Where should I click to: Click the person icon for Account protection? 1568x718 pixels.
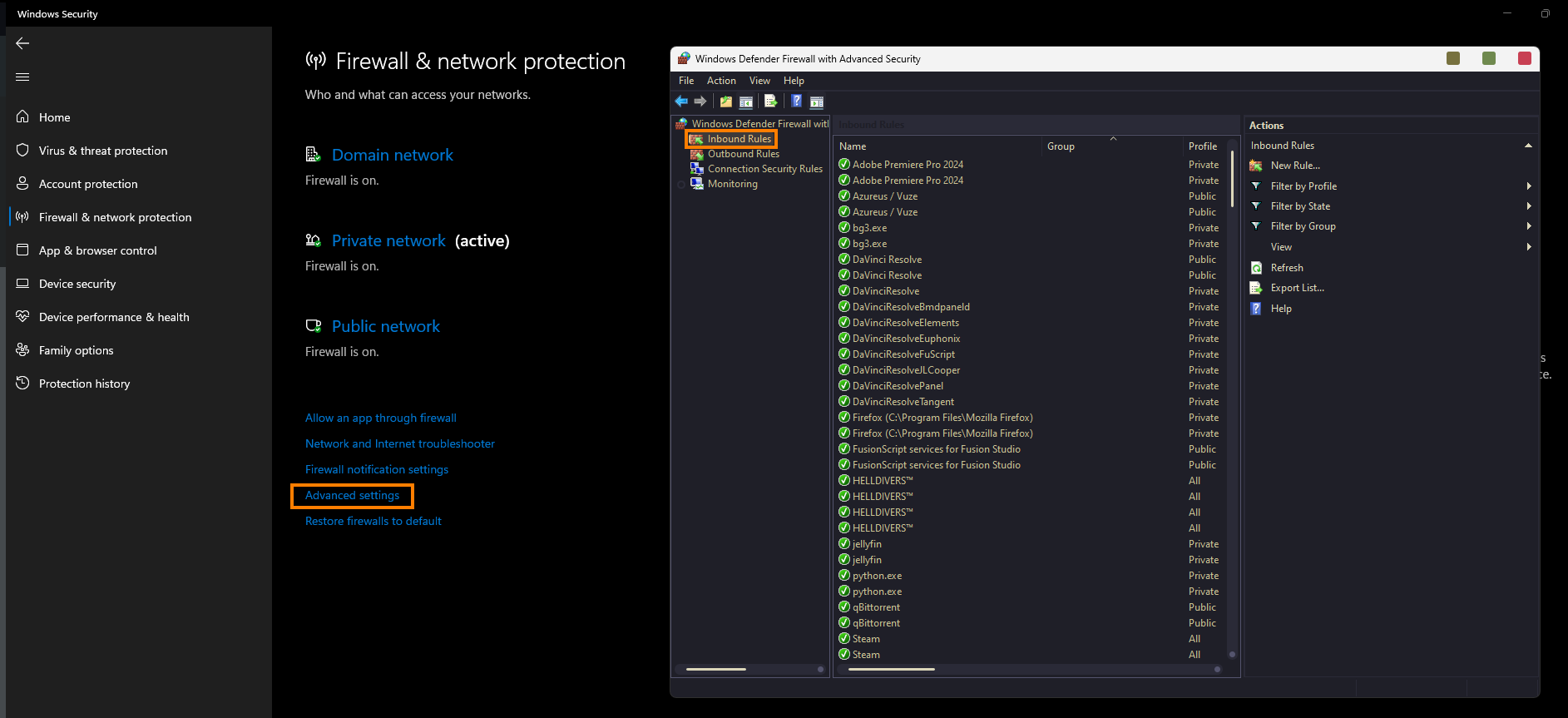[22, 183]
